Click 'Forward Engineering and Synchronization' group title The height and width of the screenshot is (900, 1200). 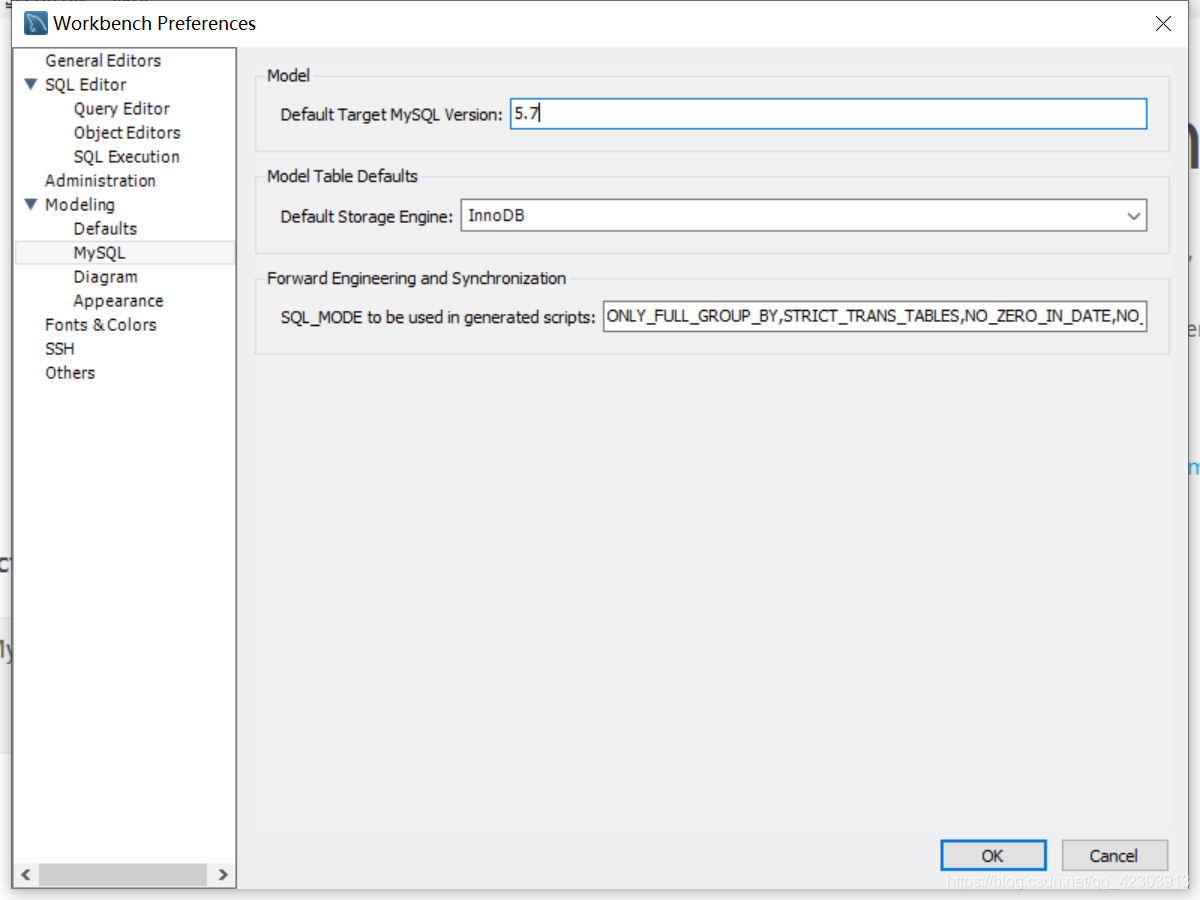416,279
